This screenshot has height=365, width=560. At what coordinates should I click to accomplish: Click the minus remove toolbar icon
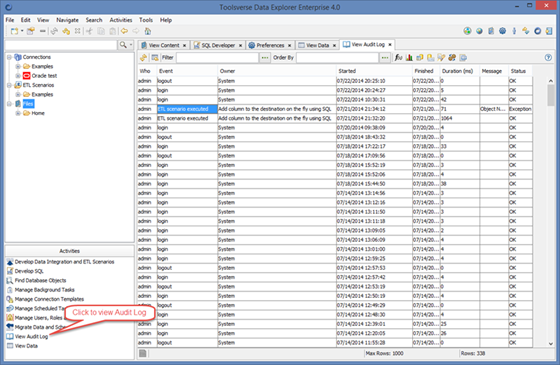pyautogui.click(x=42, y=31)
